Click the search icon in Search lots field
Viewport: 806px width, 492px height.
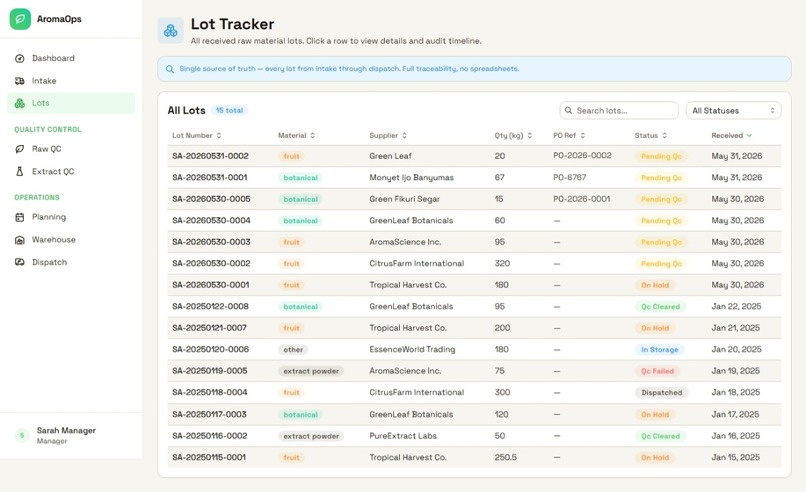point(568,111)
